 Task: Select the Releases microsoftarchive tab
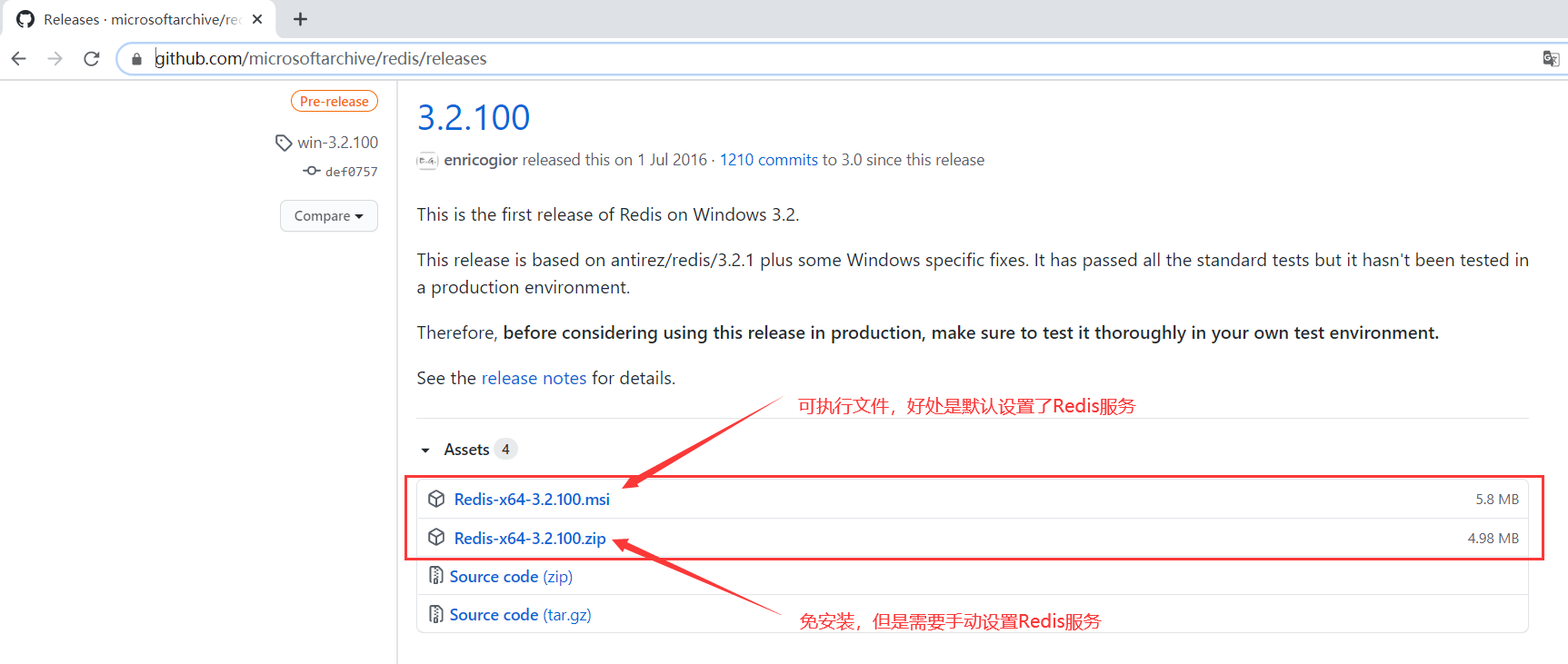[x=136, y=19]
